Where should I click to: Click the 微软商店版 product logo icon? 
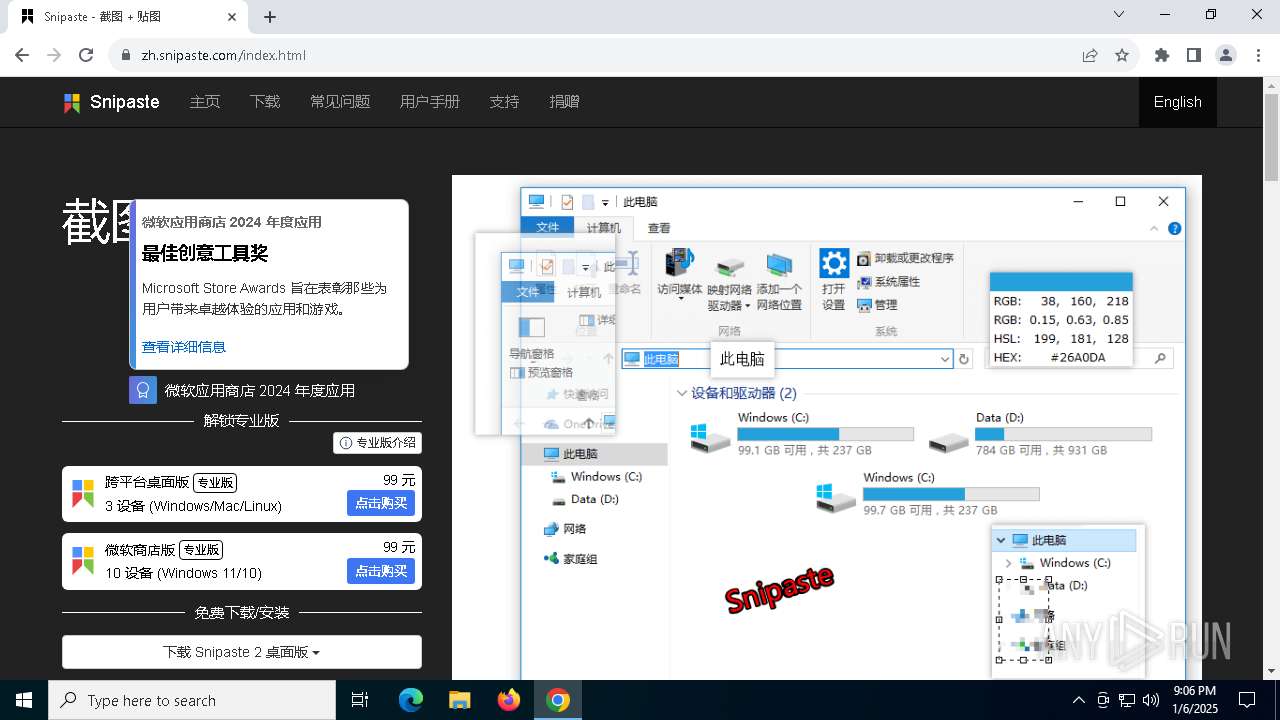click(x=83, y=561)
